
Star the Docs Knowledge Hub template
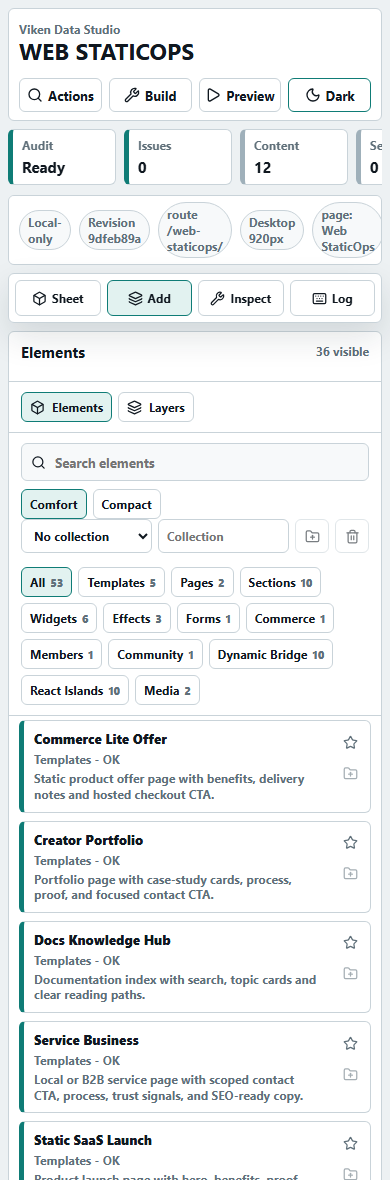tap(350, 943)
